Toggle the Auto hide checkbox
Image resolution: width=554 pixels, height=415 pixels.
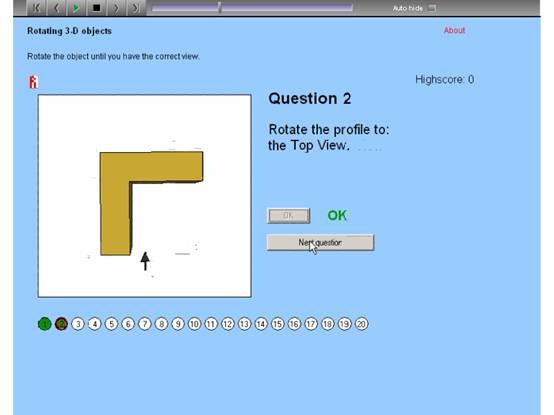(x=432, y=8)
